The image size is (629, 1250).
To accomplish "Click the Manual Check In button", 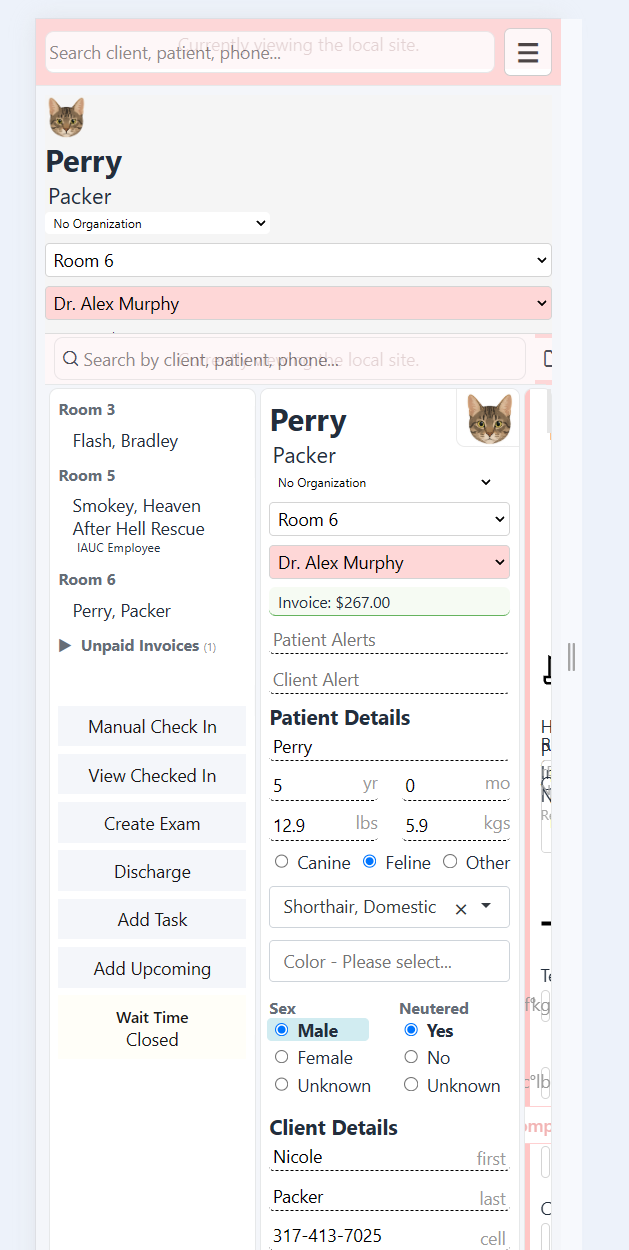I will [x=152, y=727].
